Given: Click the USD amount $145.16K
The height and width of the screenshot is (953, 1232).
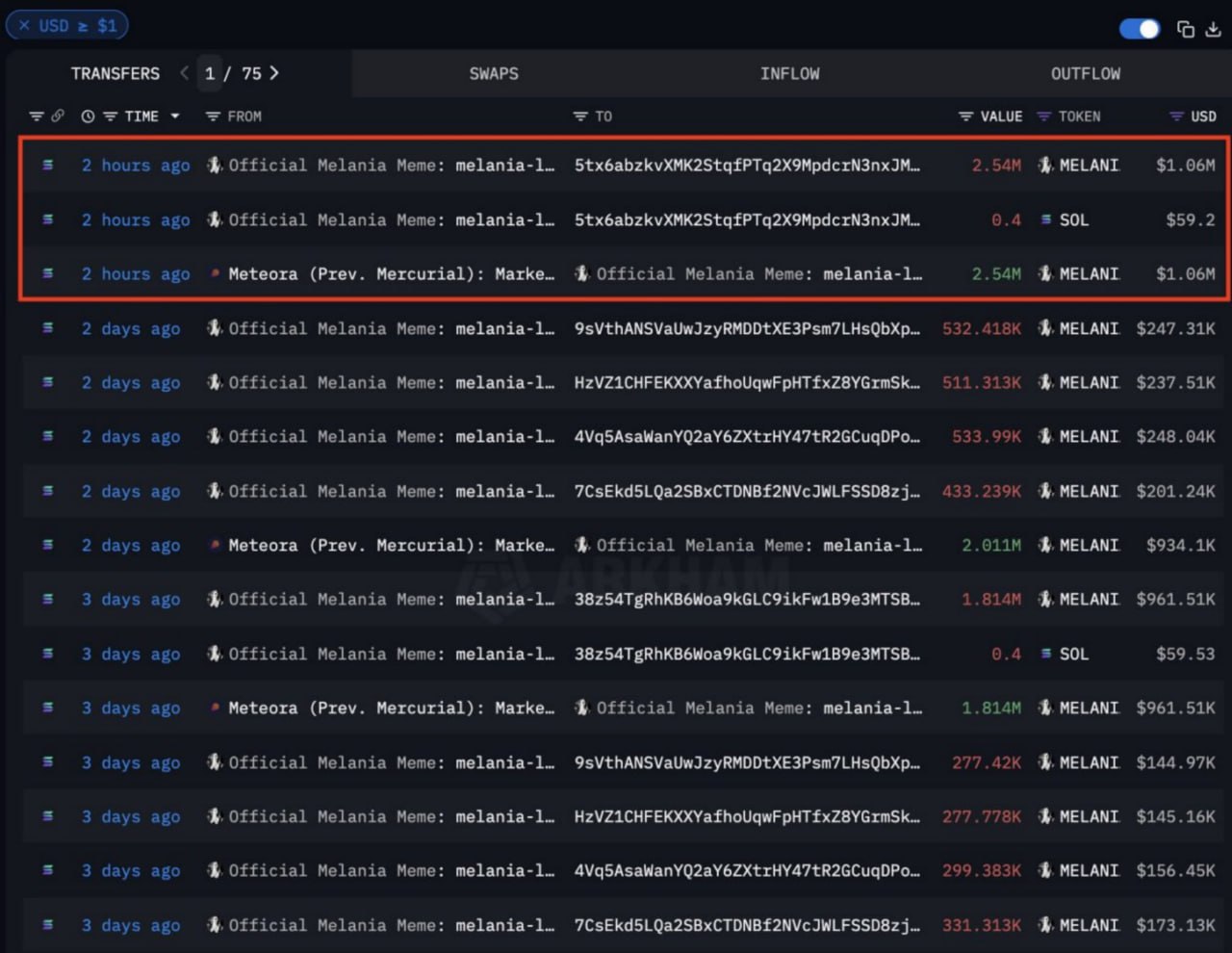Looking at the screenshot, I should coord(1175,816).
